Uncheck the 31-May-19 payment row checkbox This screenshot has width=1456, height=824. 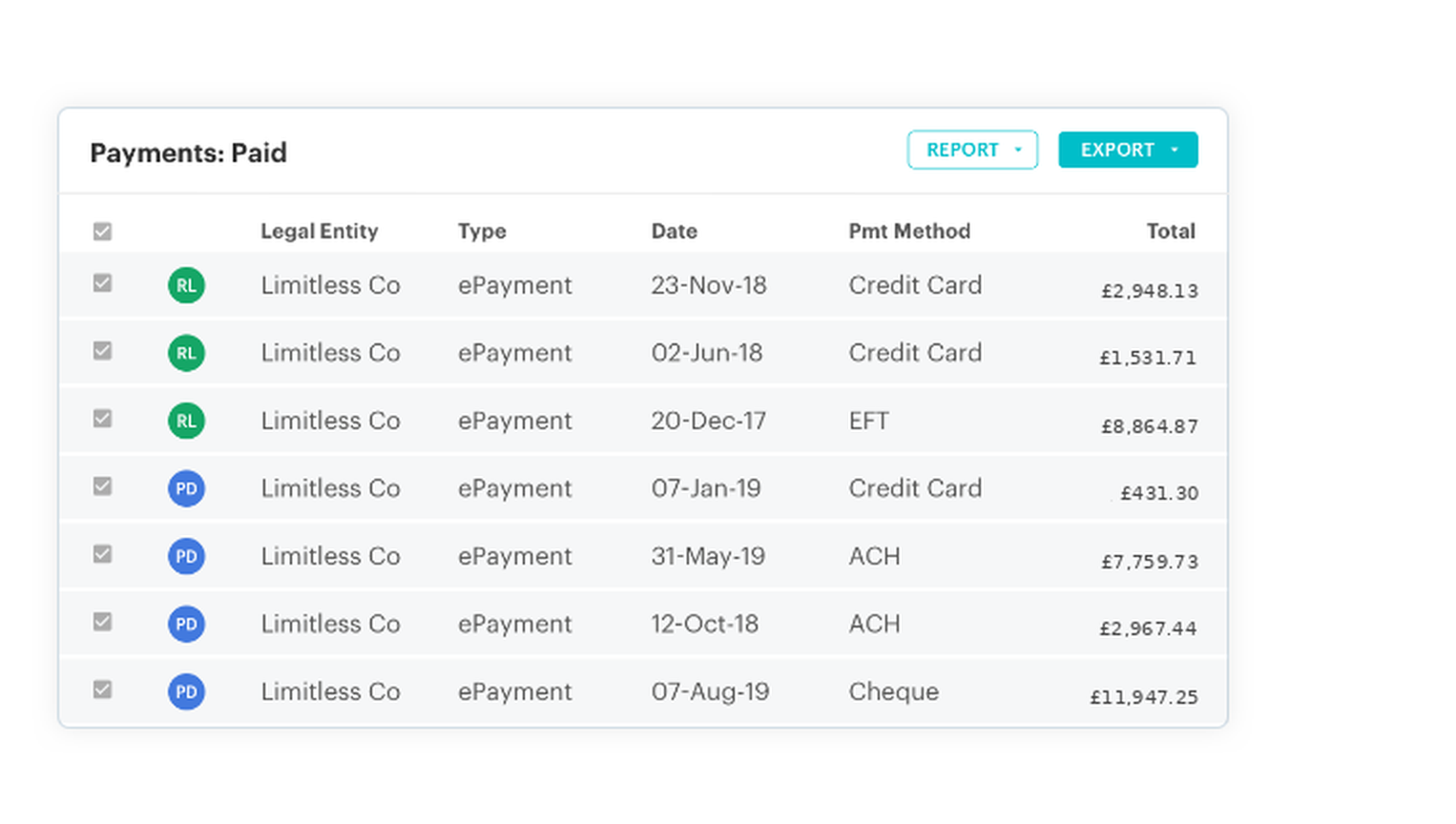102,554
